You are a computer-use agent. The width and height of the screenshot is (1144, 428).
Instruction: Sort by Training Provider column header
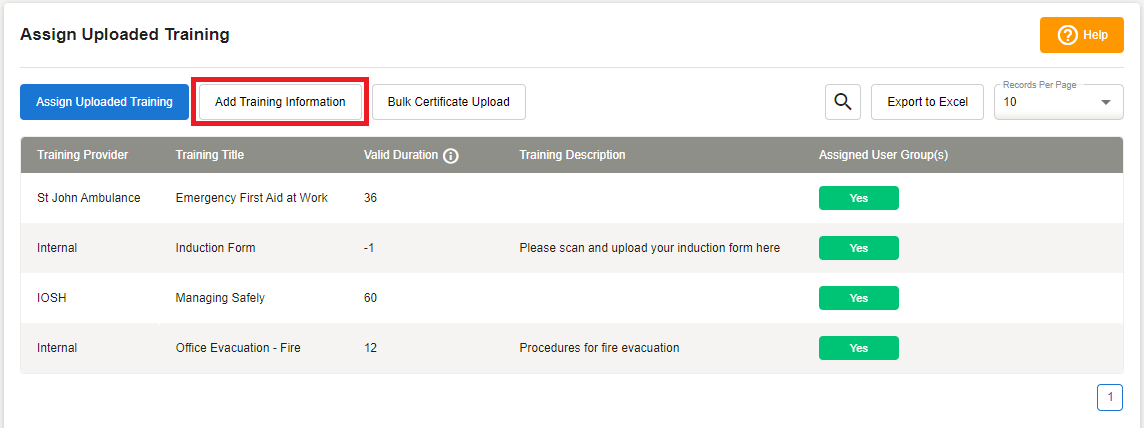coord(83,155)
